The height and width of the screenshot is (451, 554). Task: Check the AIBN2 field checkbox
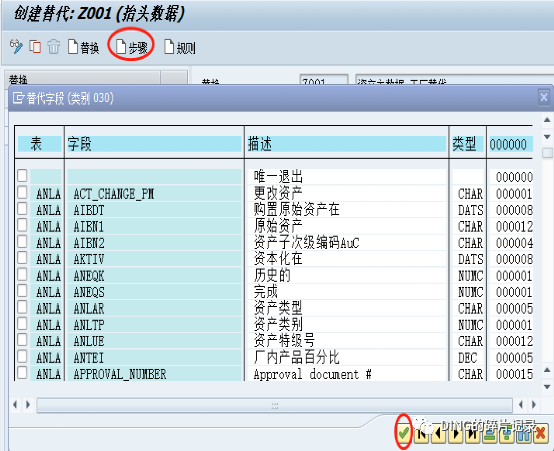click(22, 242)
